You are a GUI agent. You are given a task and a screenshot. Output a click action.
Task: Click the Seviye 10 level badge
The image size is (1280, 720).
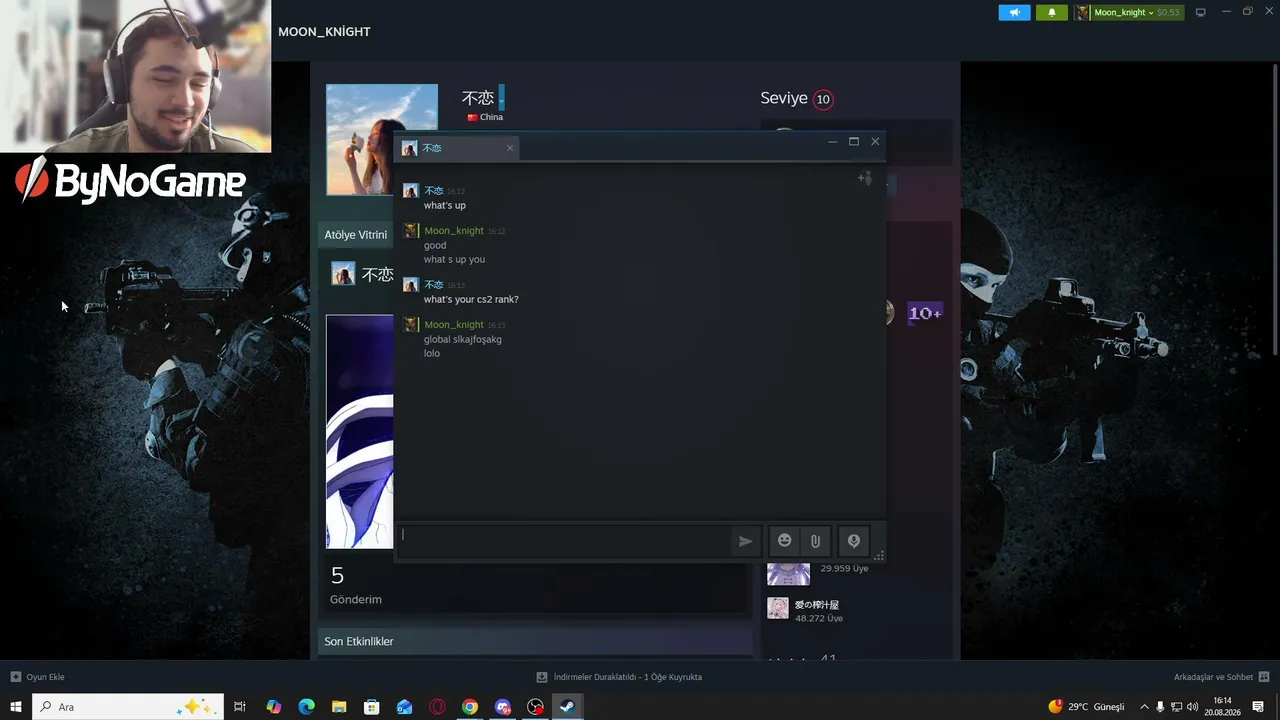coord(823,99)
